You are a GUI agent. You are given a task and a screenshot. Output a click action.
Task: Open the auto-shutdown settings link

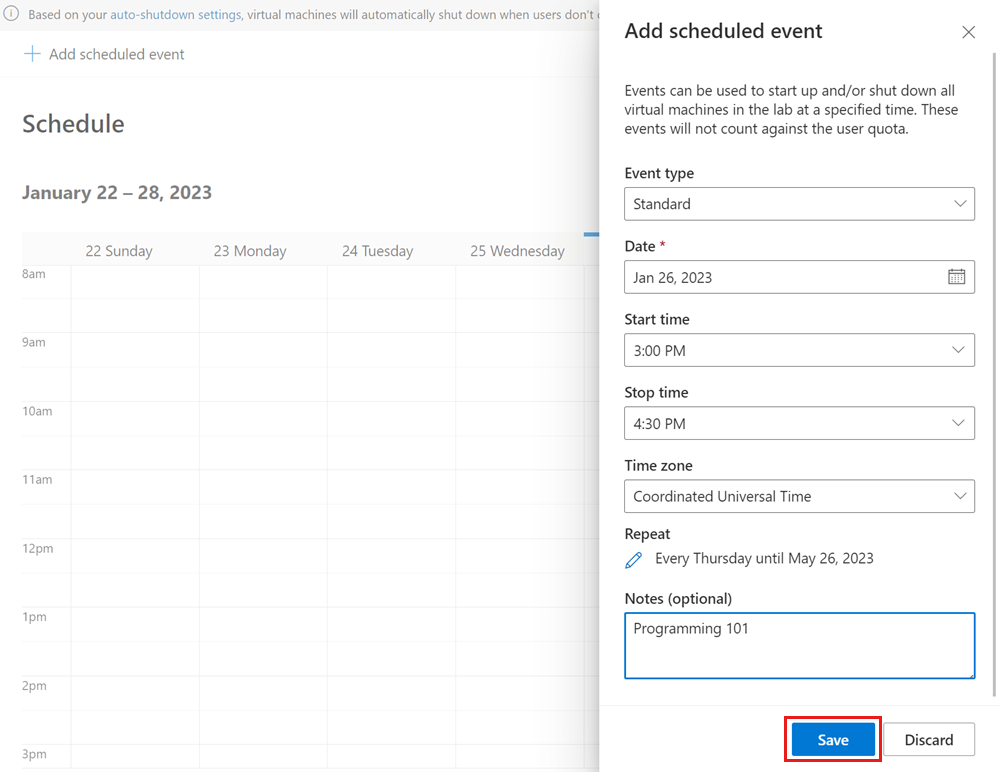(x=176, y=15)
